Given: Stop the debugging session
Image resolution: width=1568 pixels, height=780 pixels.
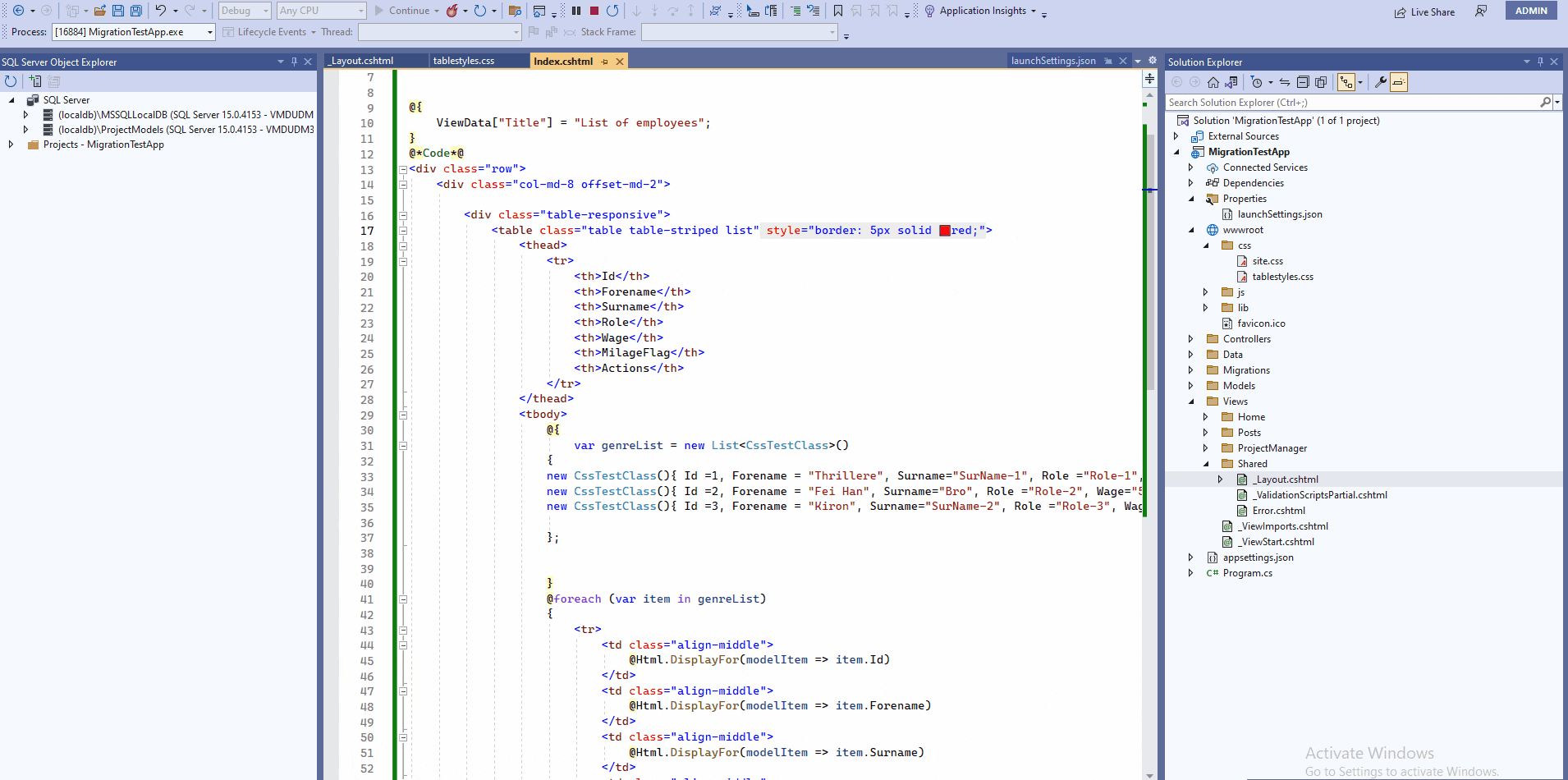Looking at the screenshot, I should [594, 9].
